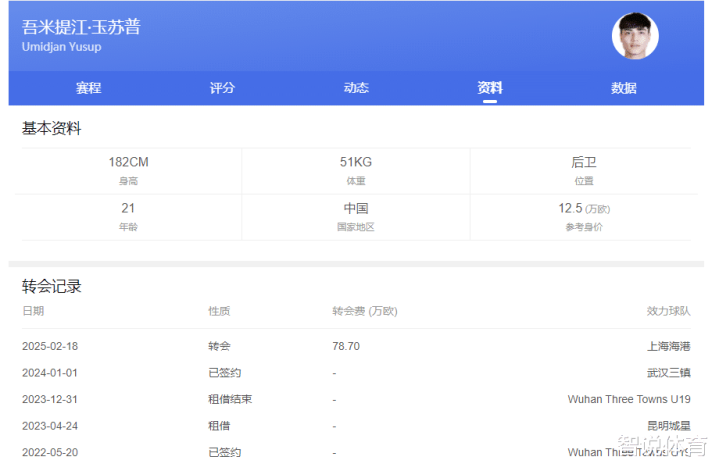
Task: Click the country value 中国
Action: 356,208
